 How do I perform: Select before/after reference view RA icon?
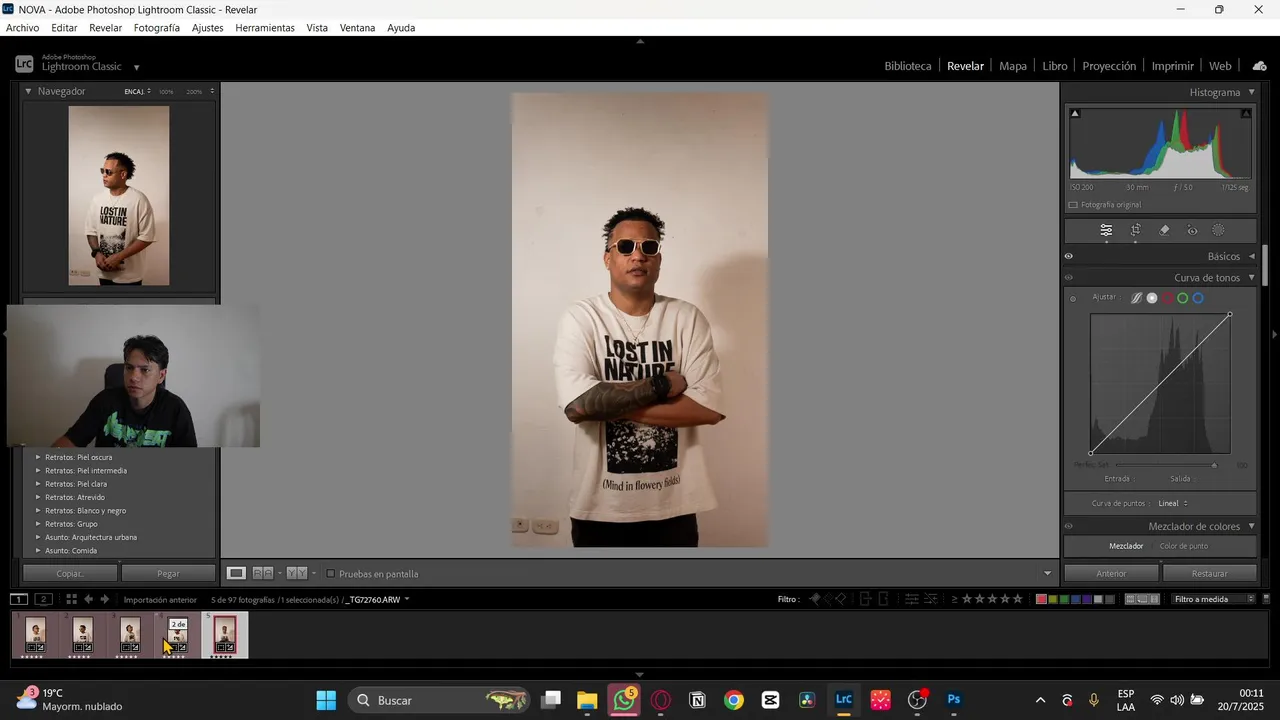tap(263, 573)
